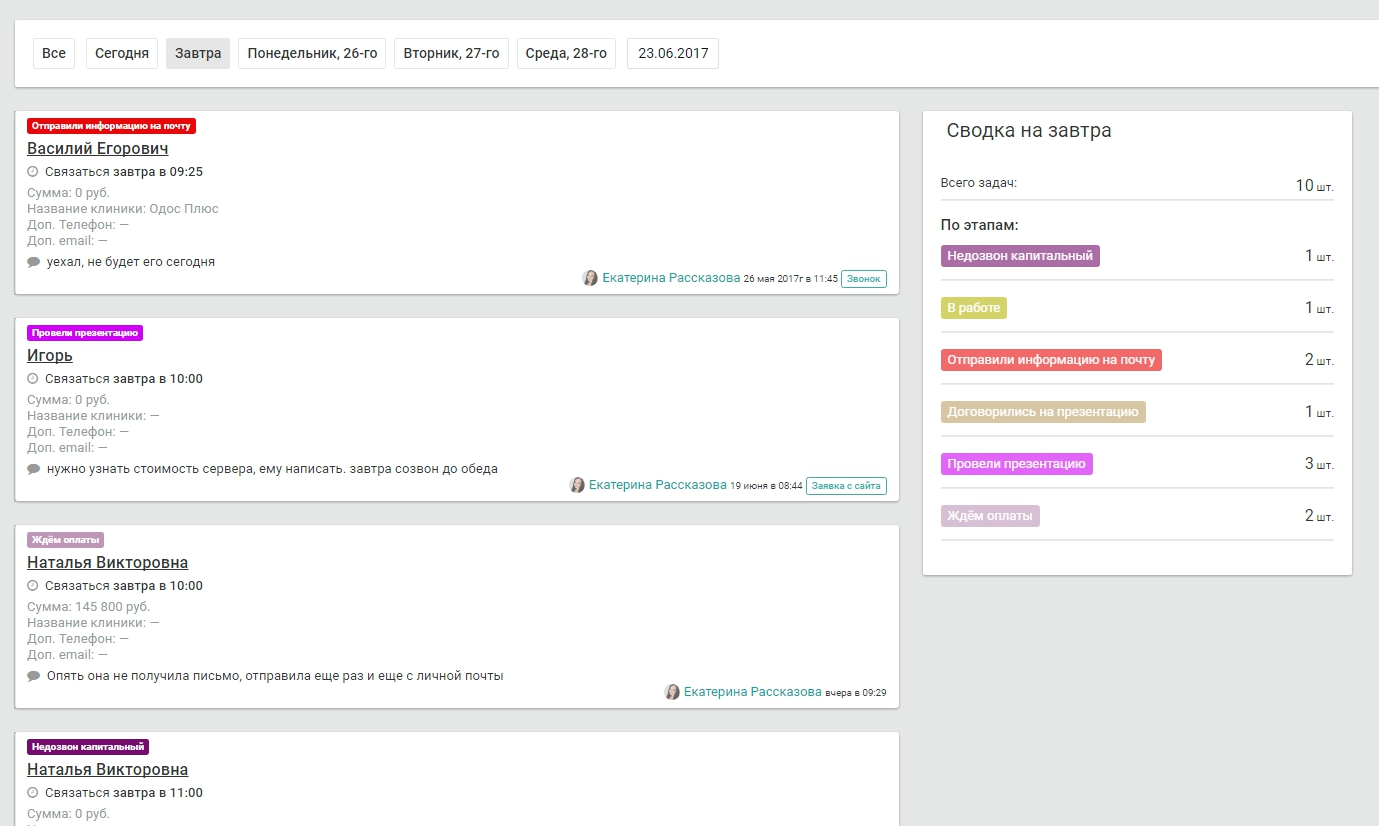Click the comment icon beside "Опять она не получила письмо"
This screenshot has height=826, width=1379.
point(34,676)
